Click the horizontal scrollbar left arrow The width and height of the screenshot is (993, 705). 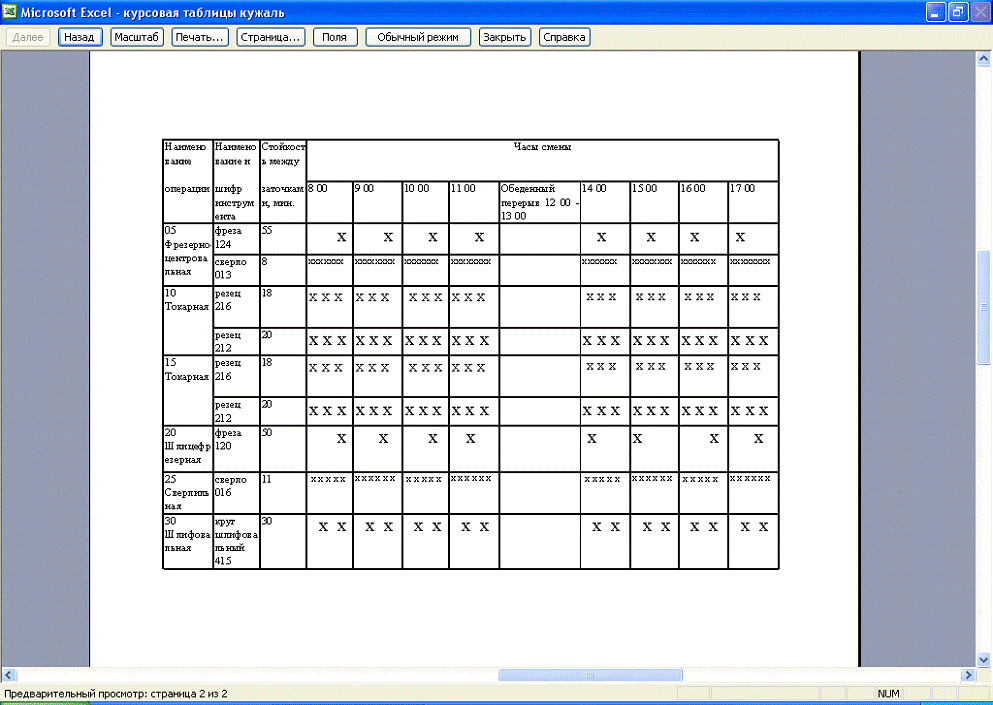point(8,675)
